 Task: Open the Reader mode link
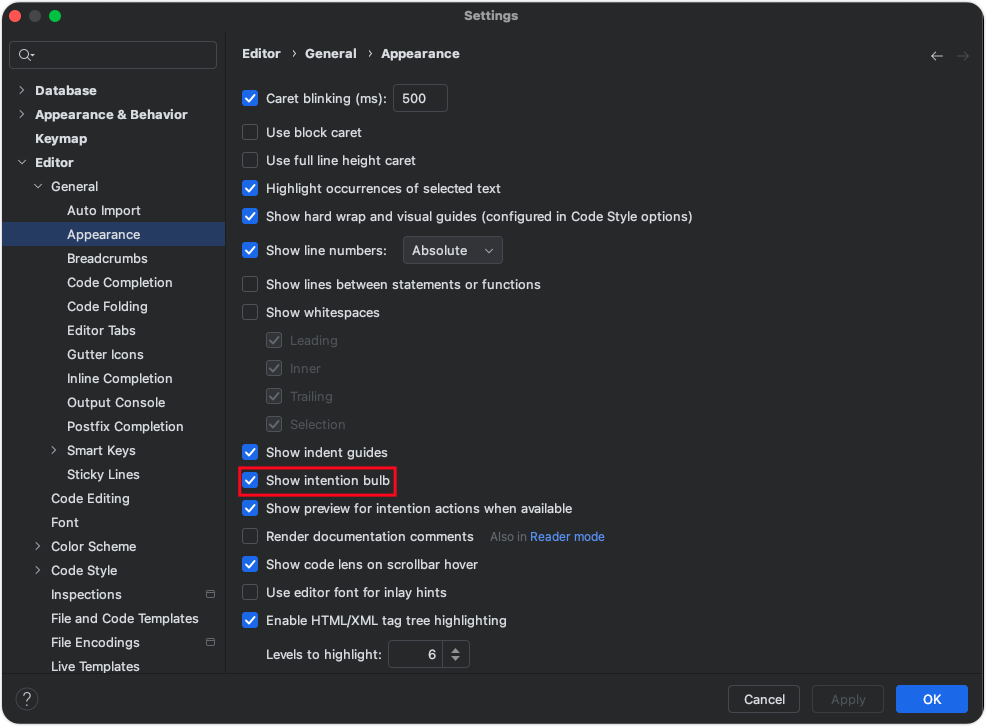[567, 536]
